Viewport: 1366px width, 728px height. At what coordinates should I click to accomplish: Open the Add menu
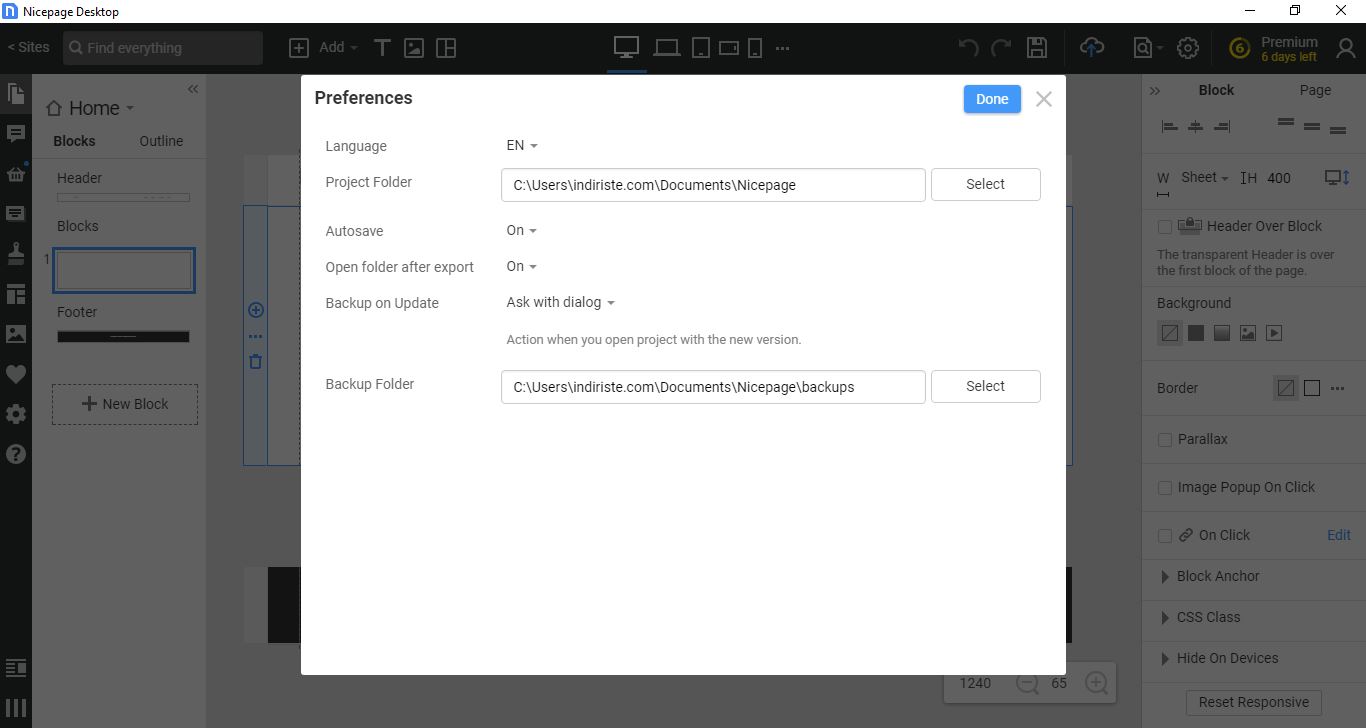[x=323, y=47]
